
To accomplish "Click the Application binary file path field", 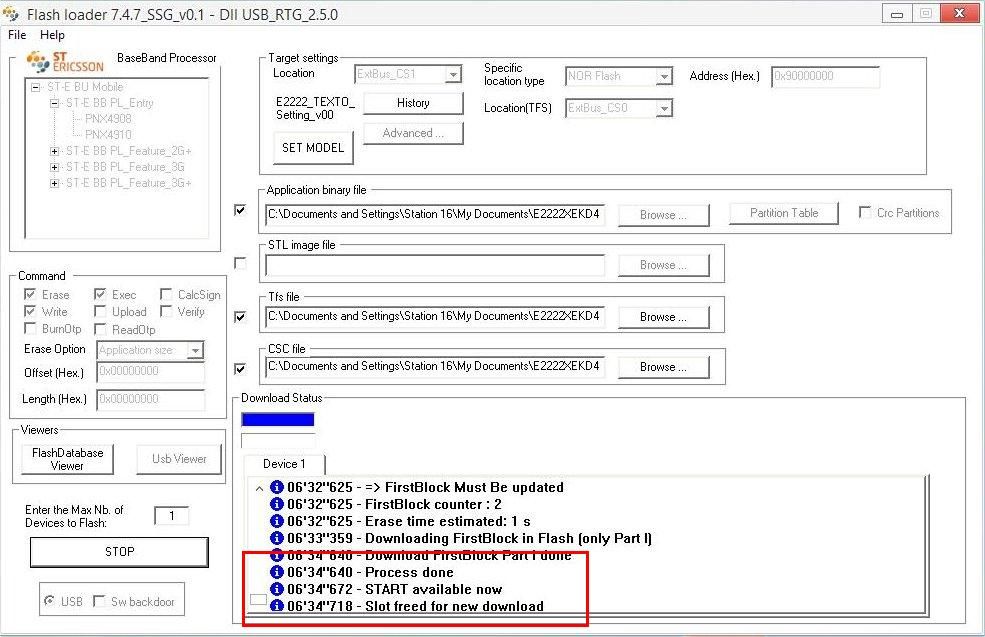I will click(x=435, y=214).
